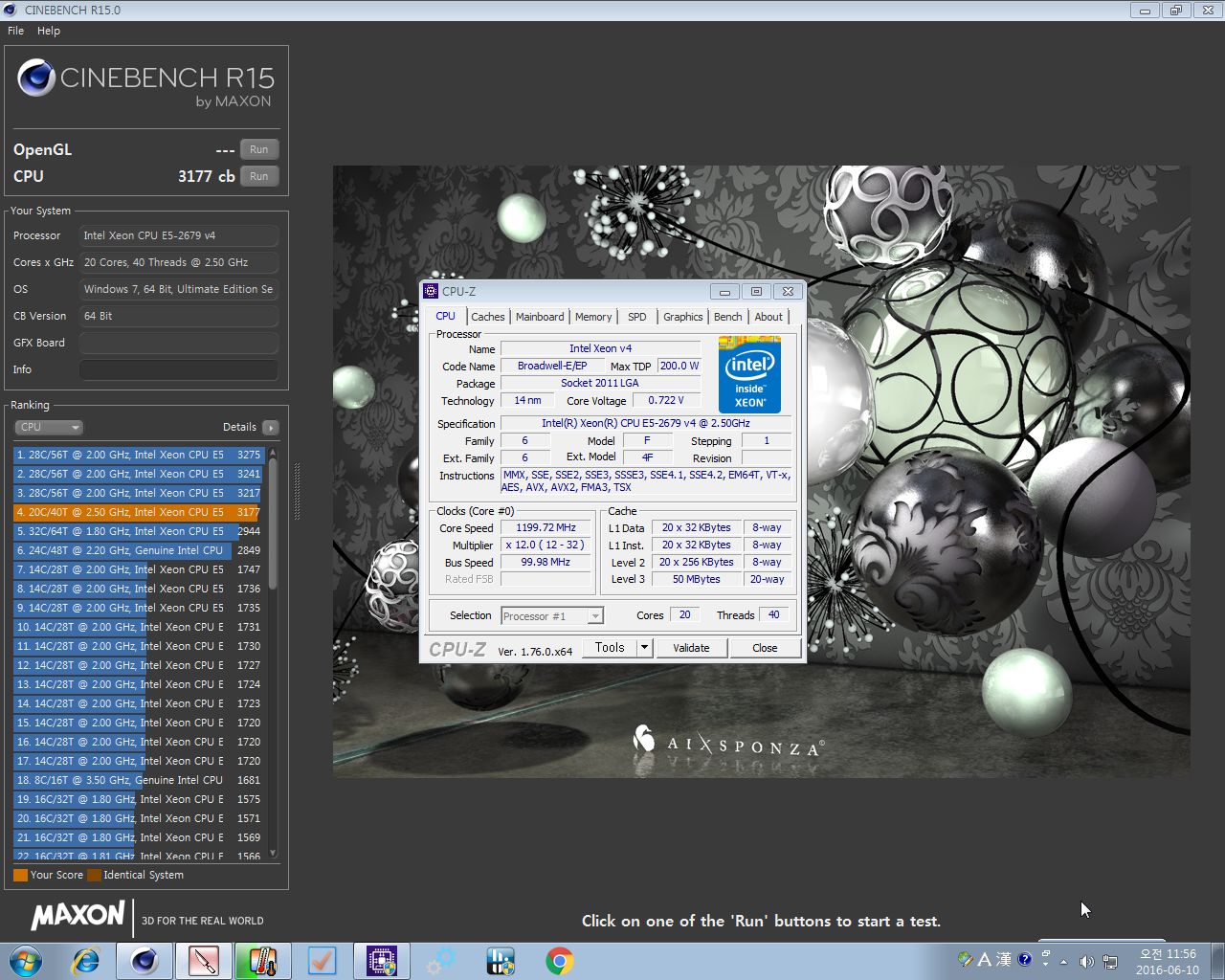Screen dimensions: 1225x980
Task: Open Google Chrome from taskbar
Action: 560,961
